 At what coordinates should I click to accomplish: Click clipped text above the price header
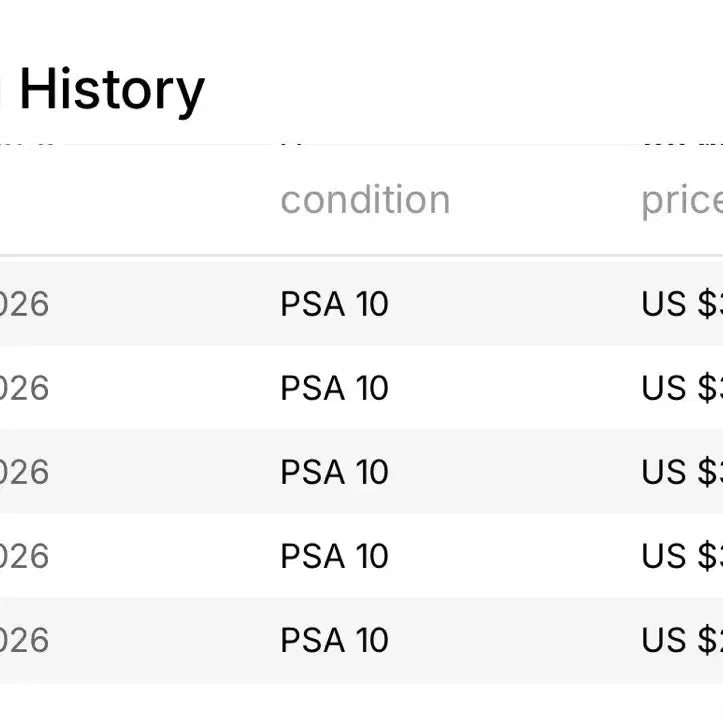click(x=682, y=144)
